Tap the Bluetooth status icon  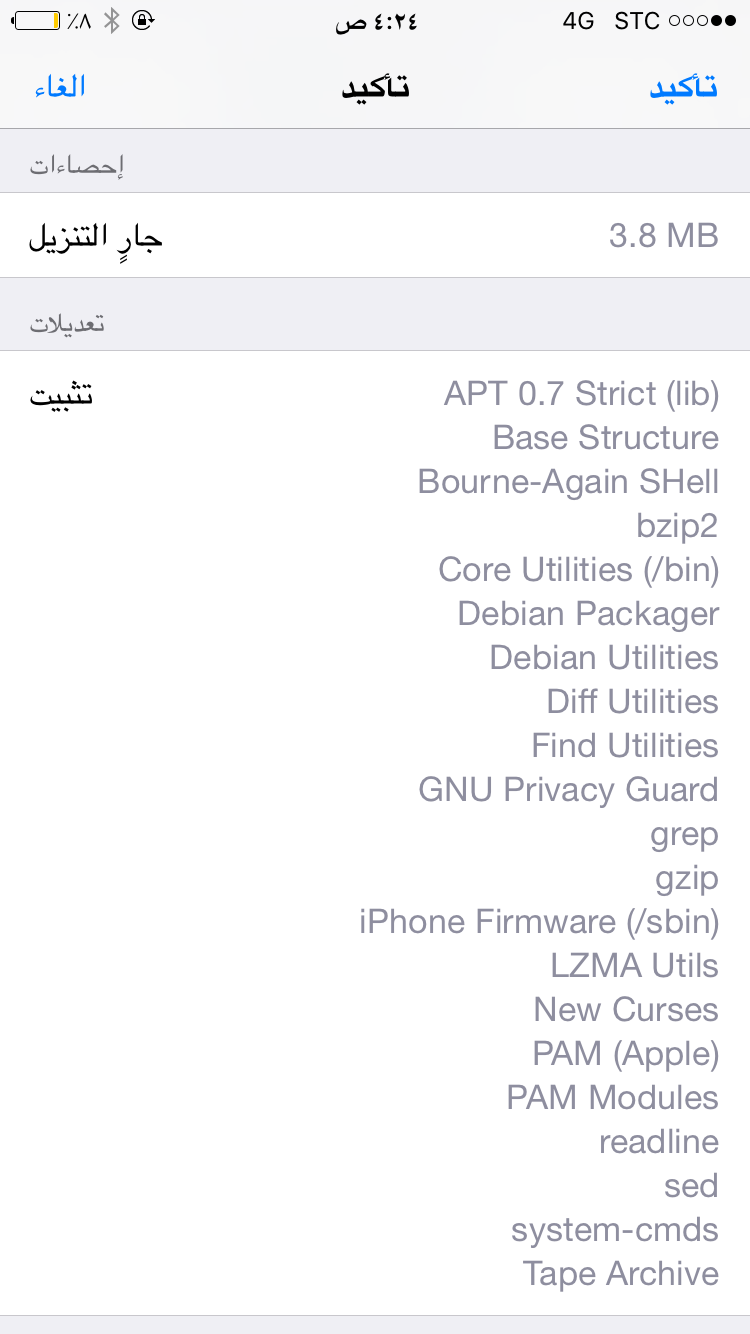coord(112,20)
